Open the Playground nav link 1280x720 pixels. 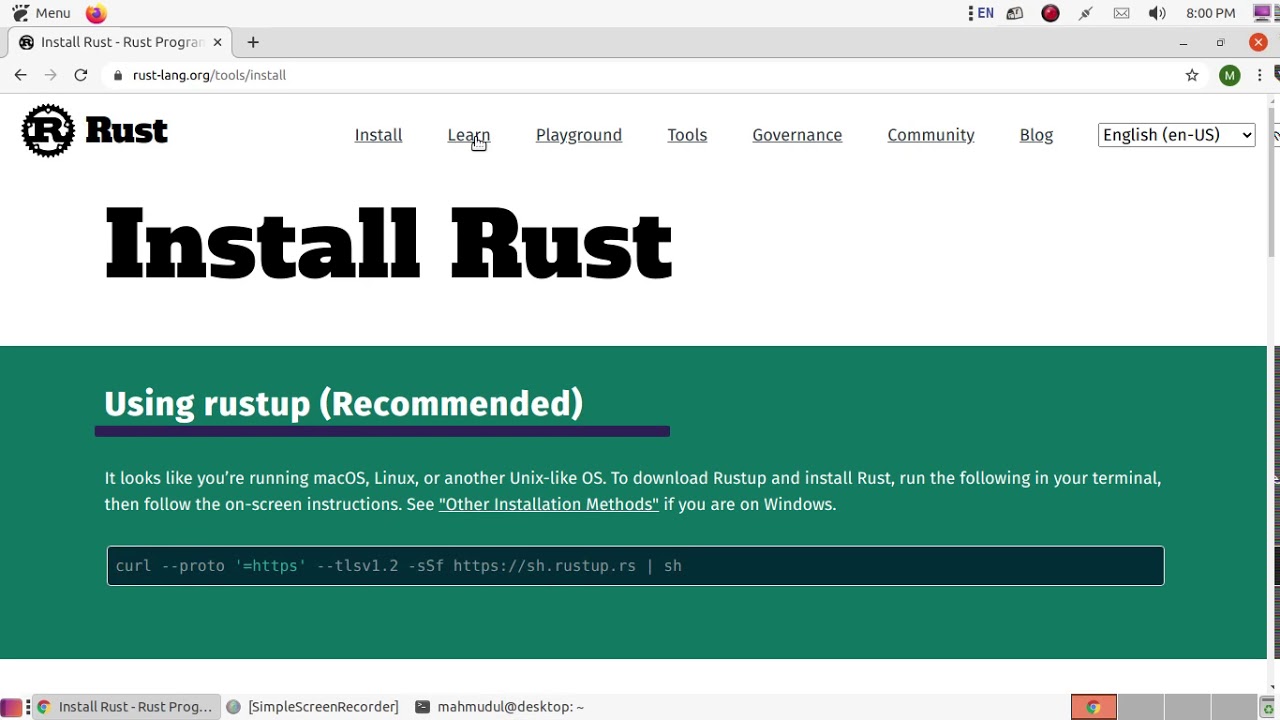[x=579, y=135]
